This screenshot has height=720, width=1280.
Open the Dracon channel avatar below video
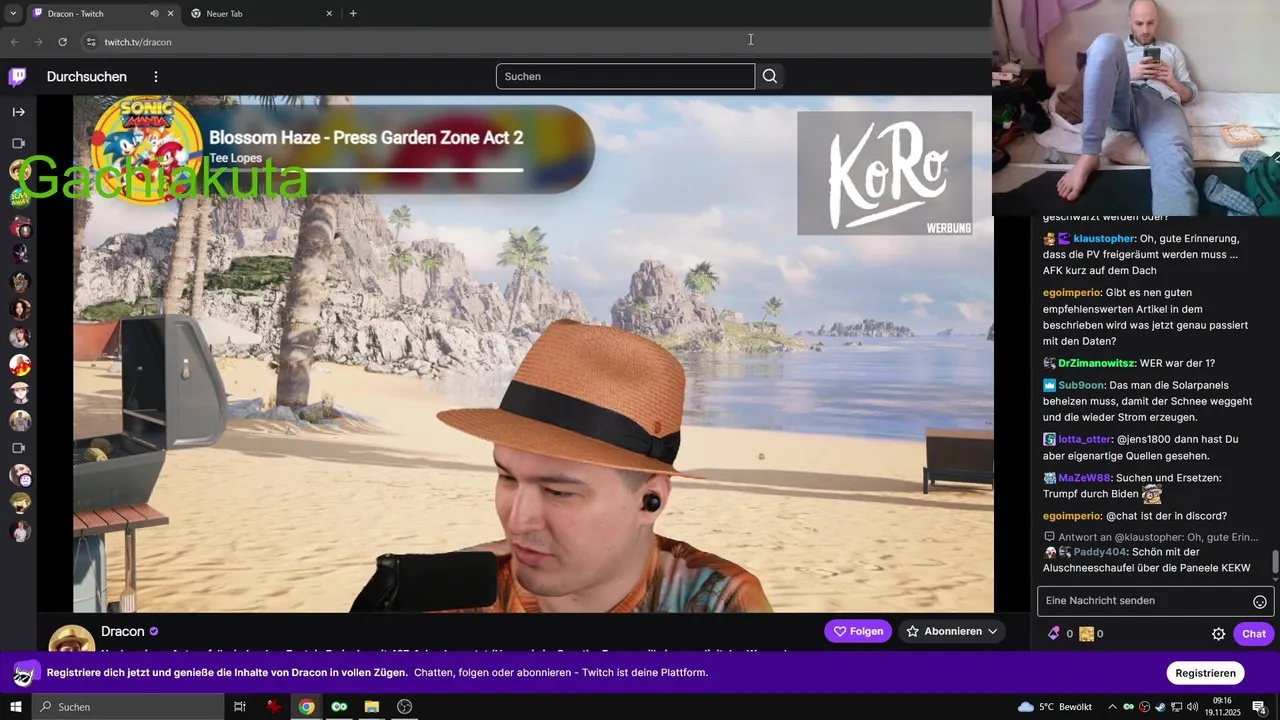[x=72, y=639]
